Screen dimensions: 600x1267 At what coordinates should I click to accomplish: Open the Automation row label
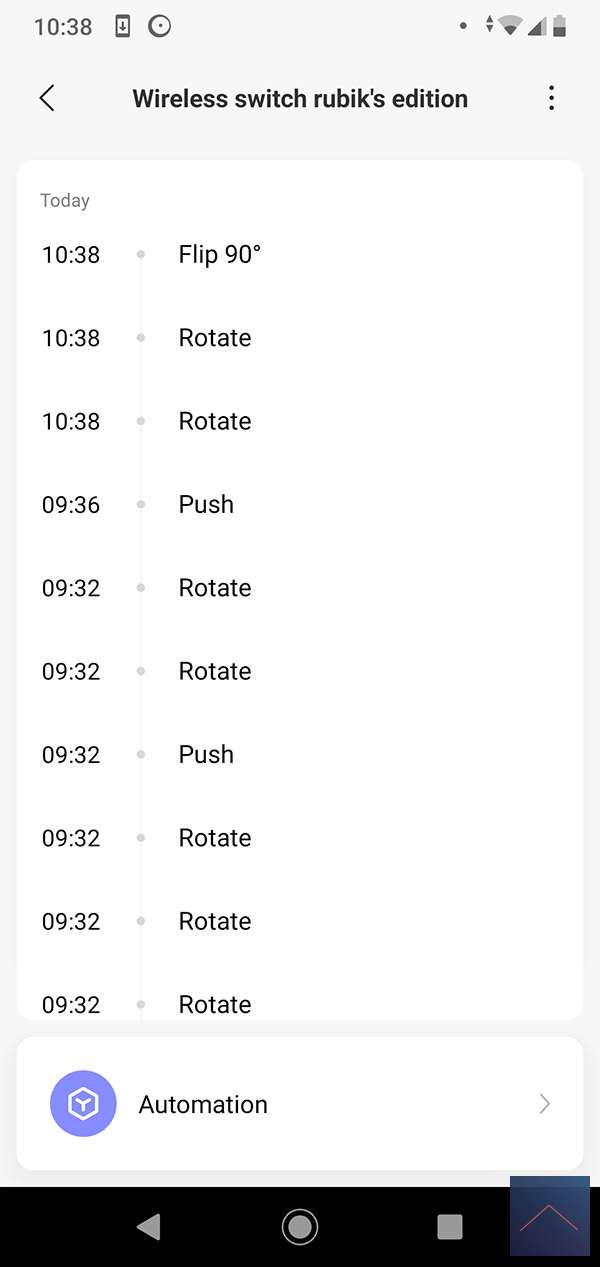(x=203, y=1104)
